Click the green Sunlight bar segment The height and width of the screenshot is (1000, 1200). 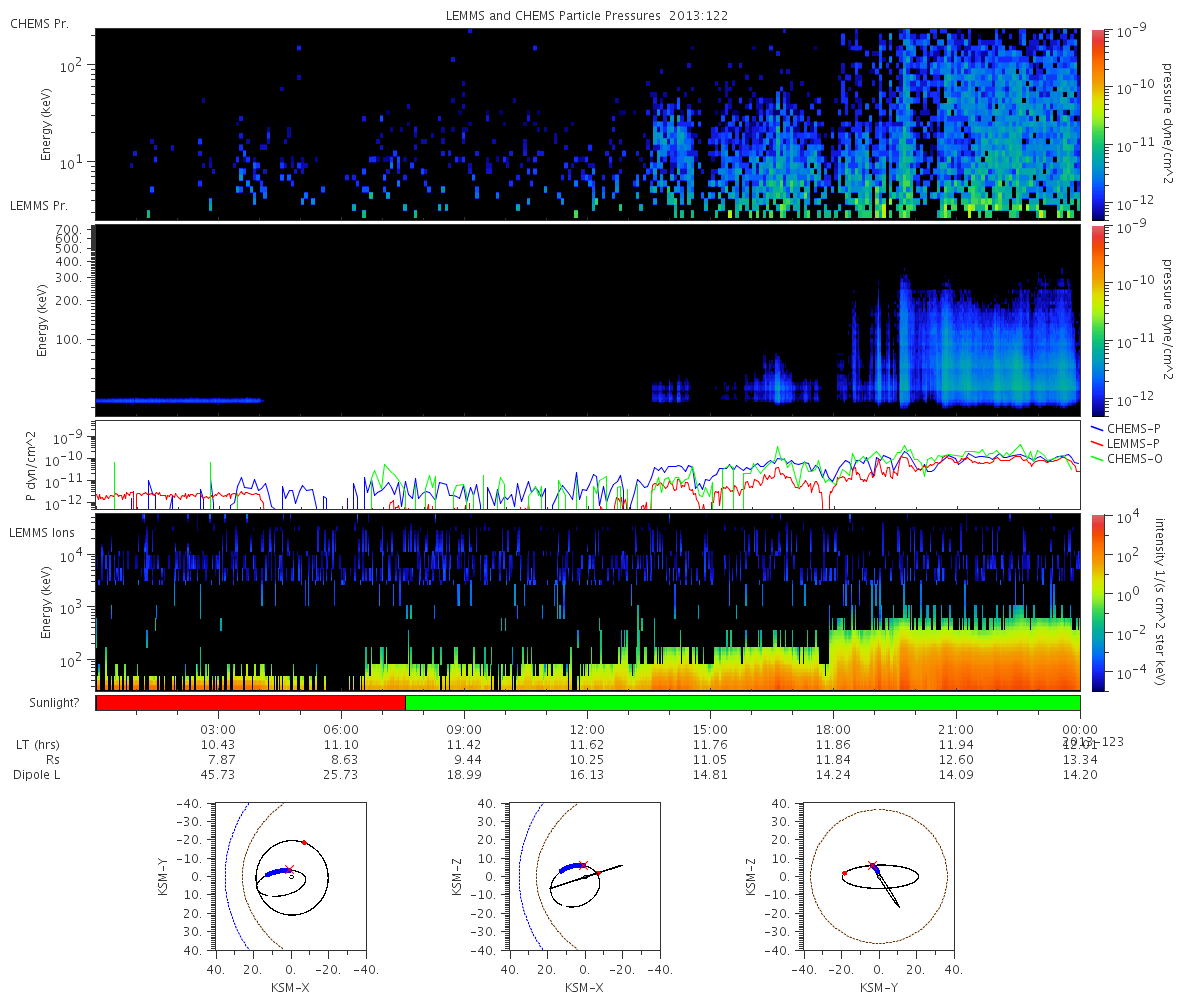(x=743, y=703)
